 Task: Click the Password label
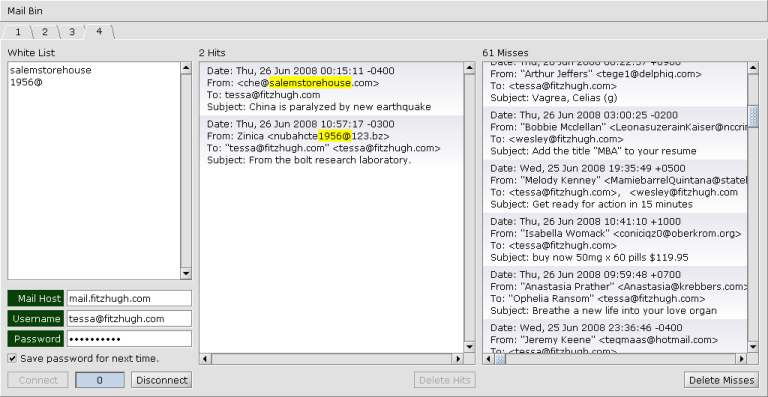[36, 339]
